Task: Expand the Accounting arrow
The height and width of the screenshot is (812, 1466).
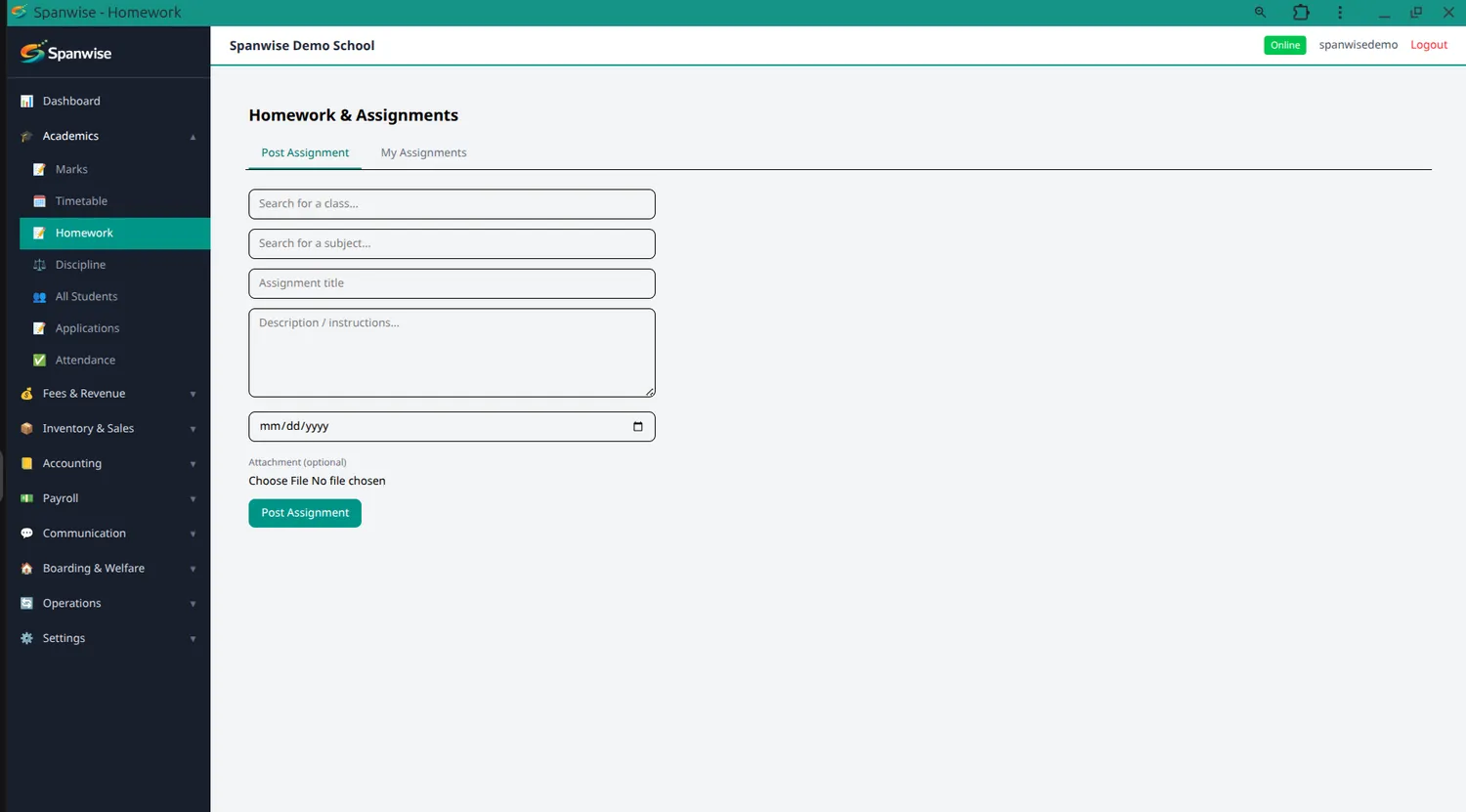Action: 193,464
